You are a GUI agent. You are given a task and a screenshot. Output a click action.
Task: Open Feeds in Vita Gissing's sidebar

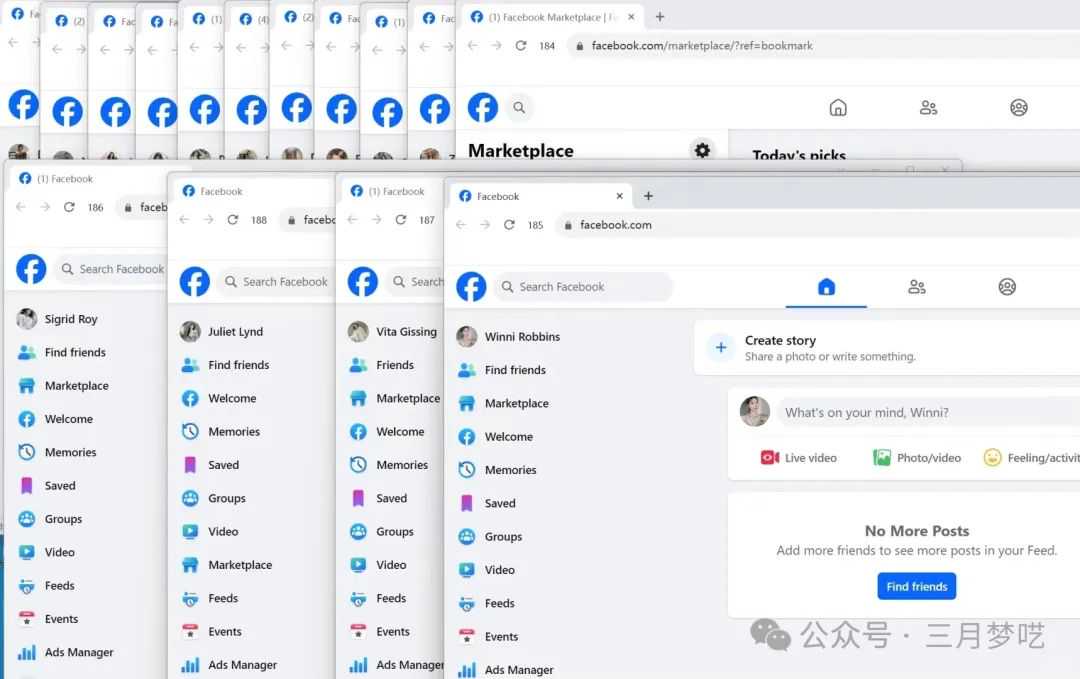pos(377,598)
